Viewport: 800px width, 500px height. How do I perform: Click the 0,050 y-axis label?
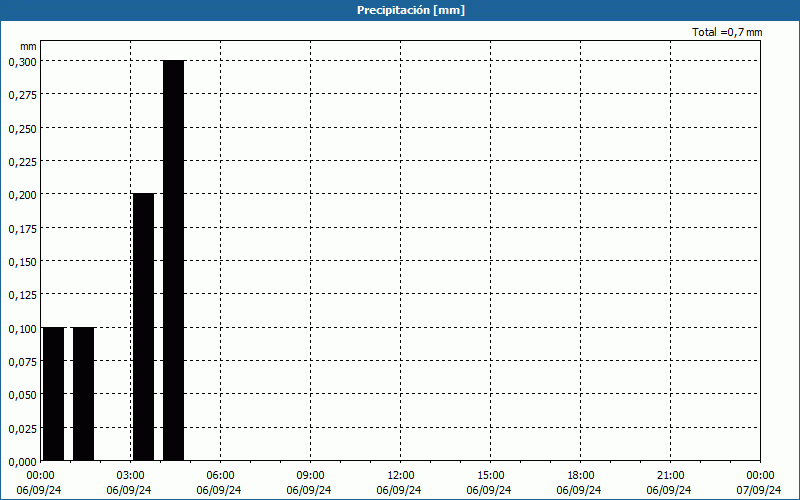click(x=22, y=395)
